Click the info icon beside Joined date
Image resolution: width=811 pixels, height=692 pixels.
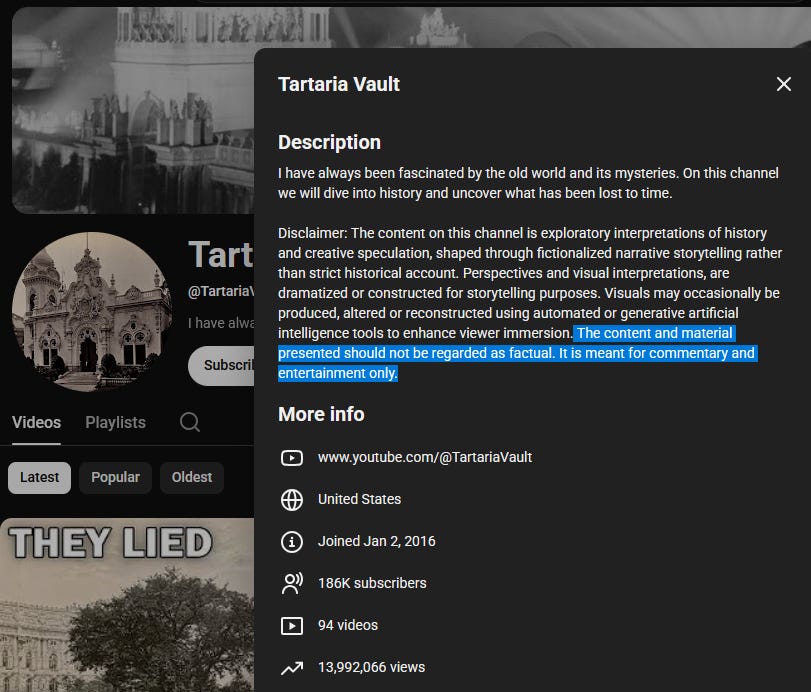292,541
